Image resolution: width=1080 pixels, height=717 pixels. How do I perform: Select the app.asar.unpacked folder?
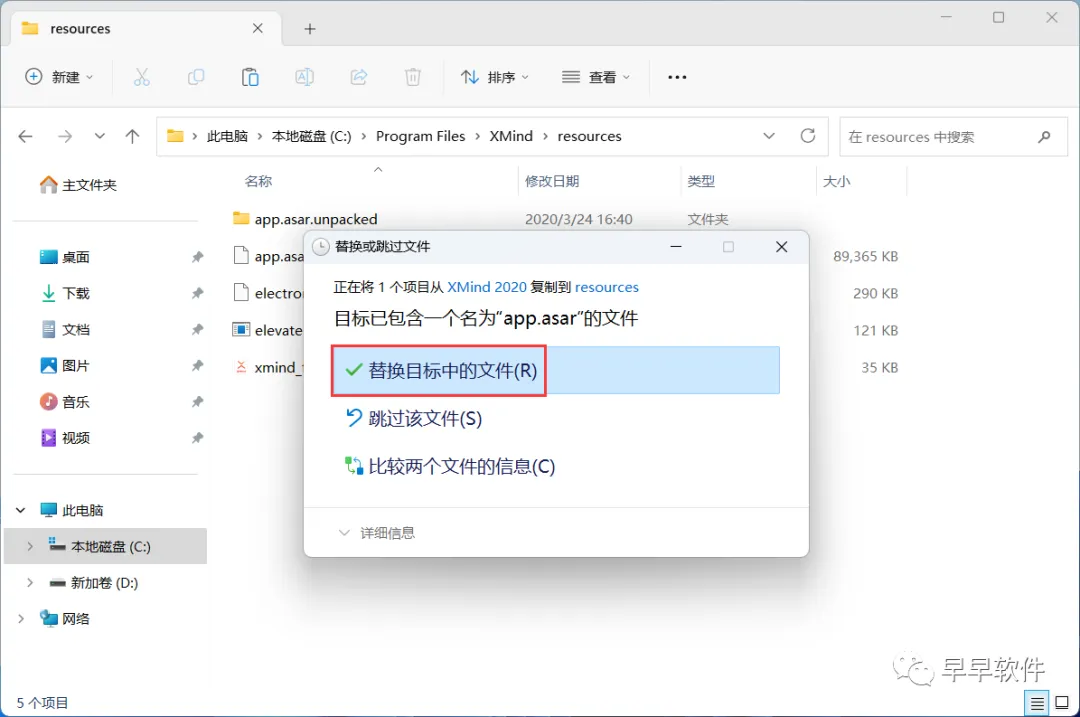[x=305, y=219]
